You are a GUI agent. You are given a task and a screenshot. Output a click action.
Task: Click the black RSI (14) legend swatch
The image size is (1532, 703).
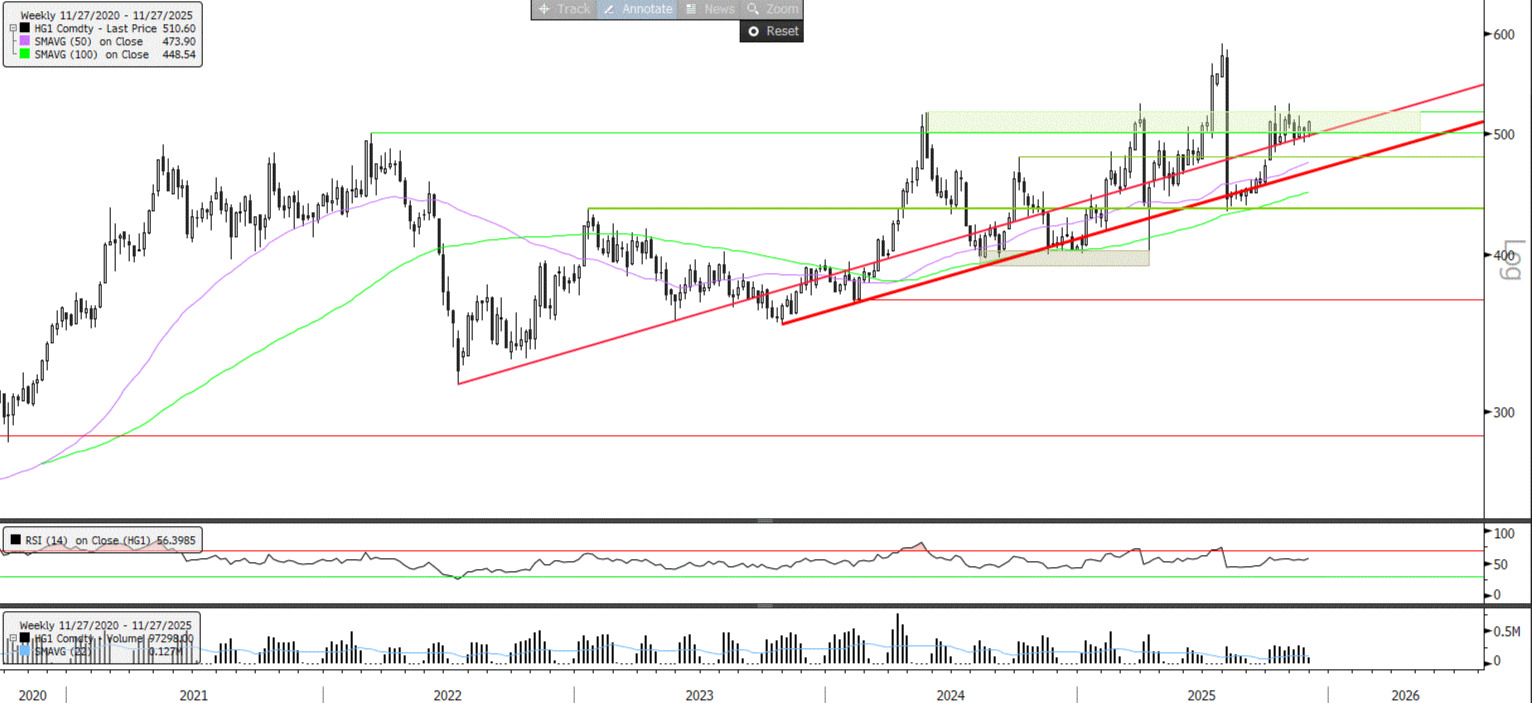[13, 540]
